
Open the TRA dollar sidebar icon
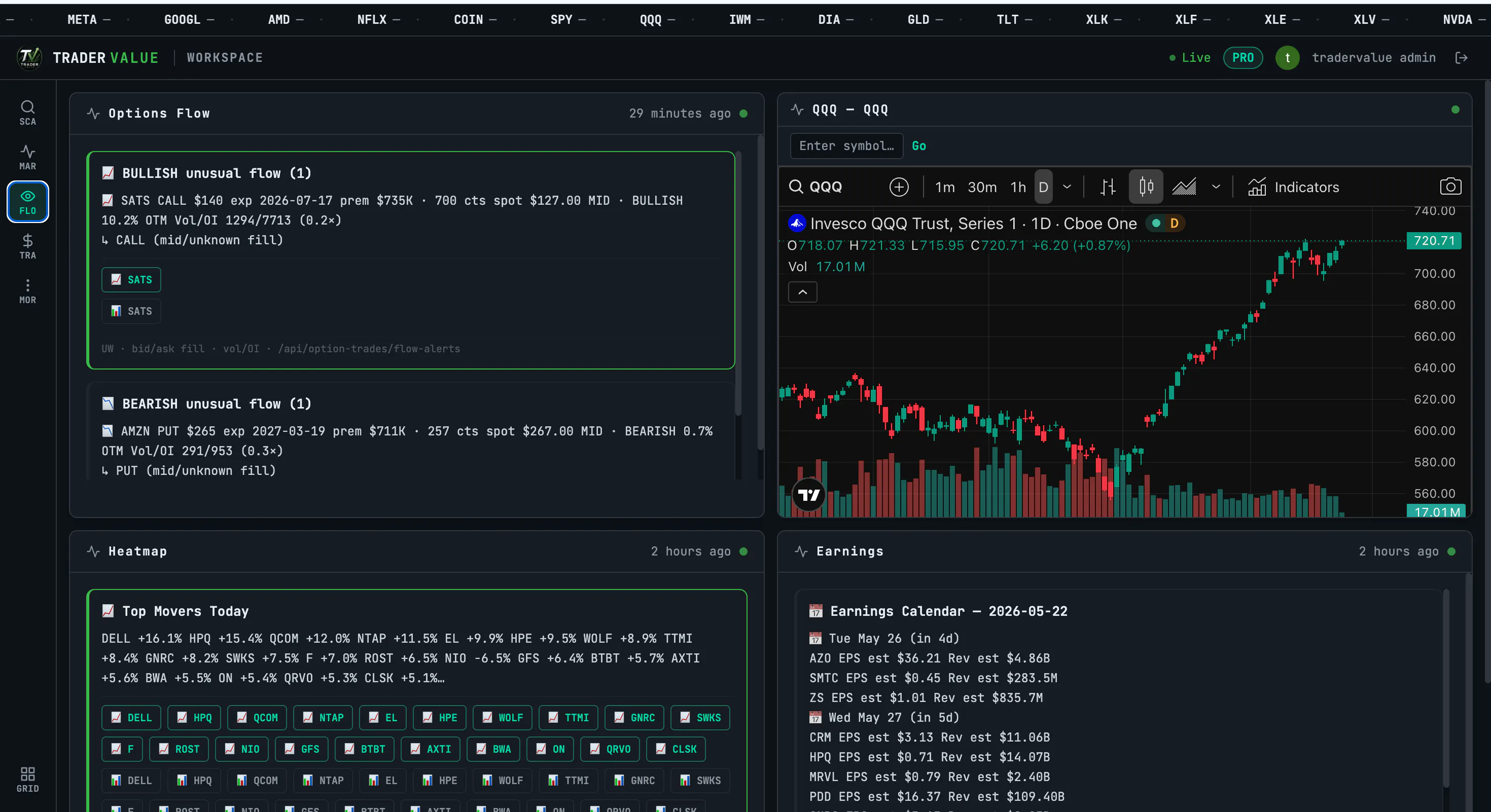click(x=27, y=246)
